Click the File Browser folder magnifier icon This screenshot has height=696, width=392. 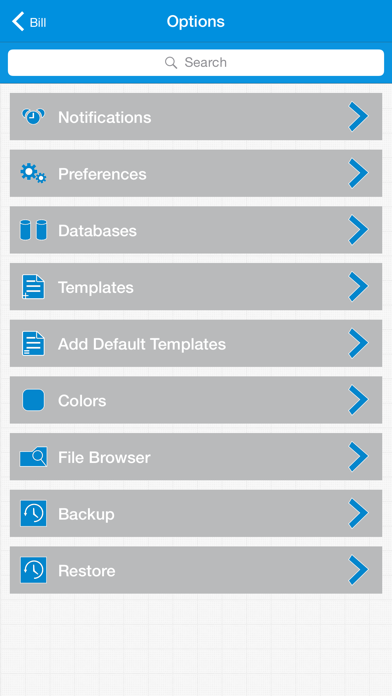coord(33,457)
